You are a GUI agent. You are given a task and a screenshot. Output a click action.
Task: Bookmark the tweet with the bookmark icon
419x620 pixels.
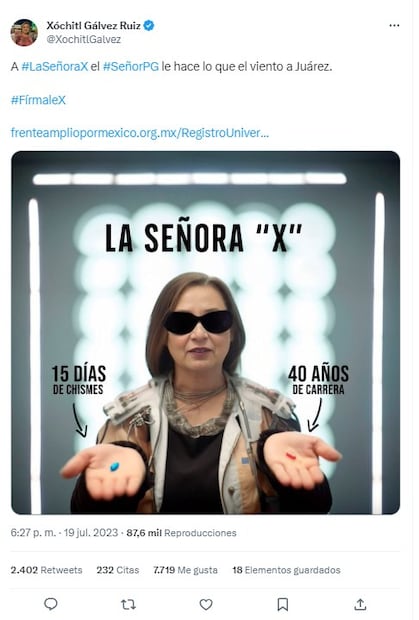pos(283,604)
